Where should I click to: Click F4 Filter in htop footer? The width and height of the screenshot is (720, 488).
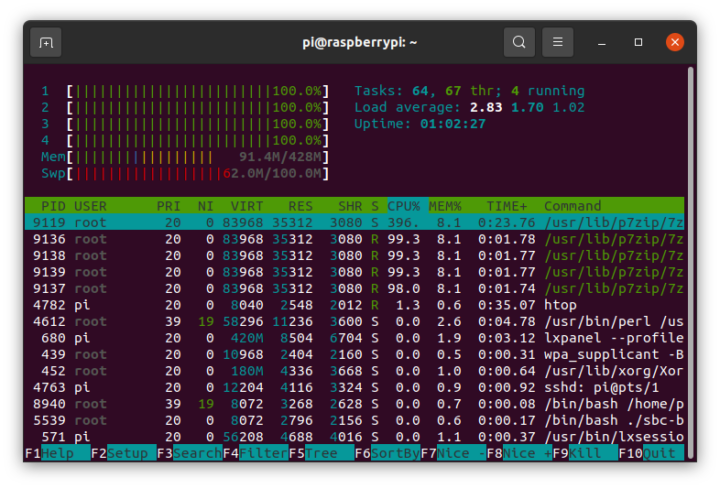coord(256,453)
